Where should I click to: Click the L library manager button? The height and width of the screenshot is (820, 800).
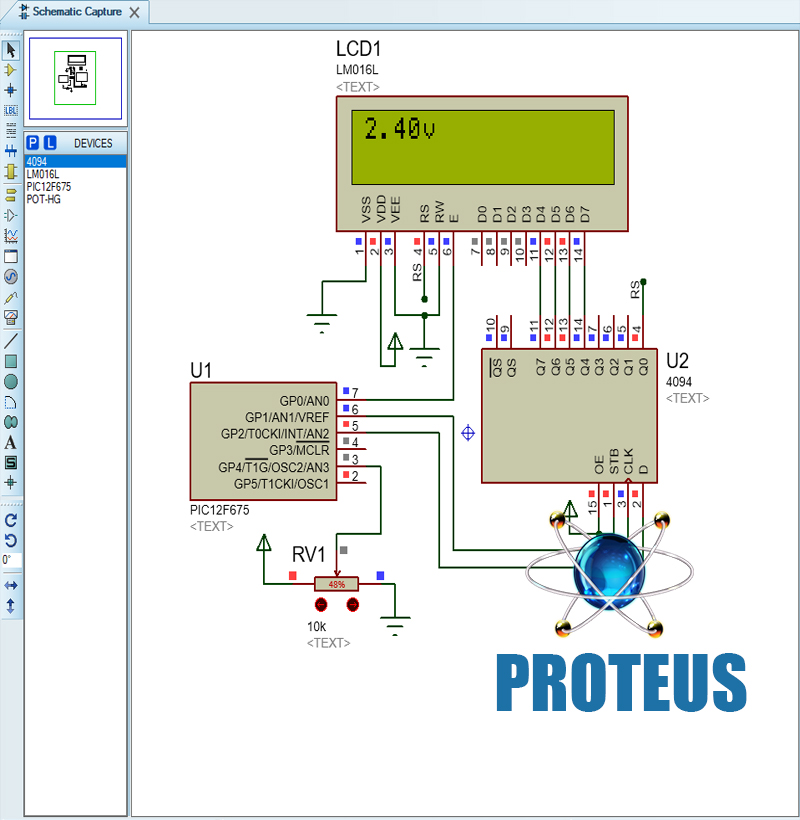50,143
